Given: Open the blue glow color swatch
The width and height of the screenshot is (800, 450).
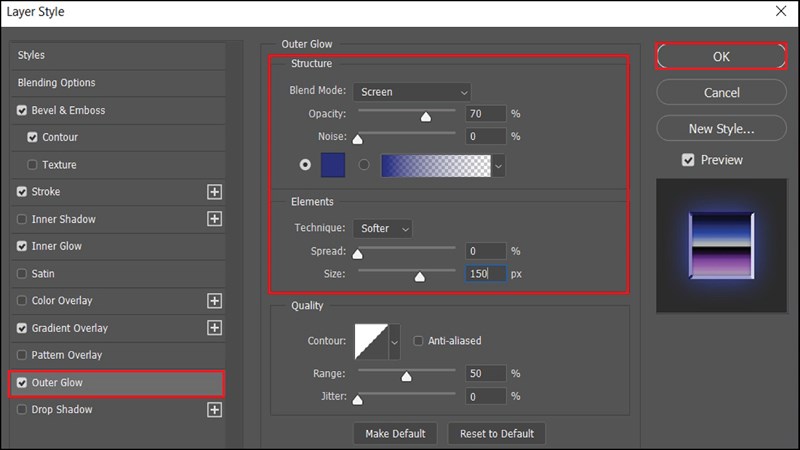Looking at the screenshot, I should [333, 165].
